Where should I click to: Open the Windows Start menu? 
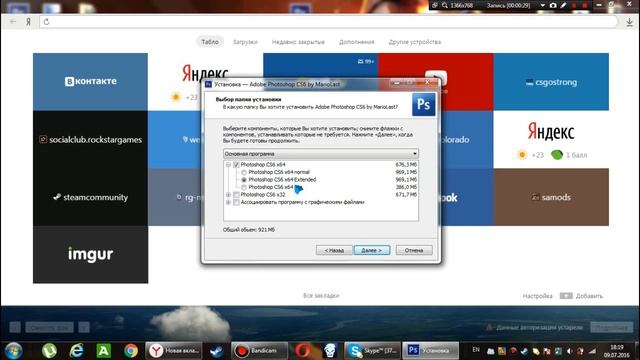13,351
